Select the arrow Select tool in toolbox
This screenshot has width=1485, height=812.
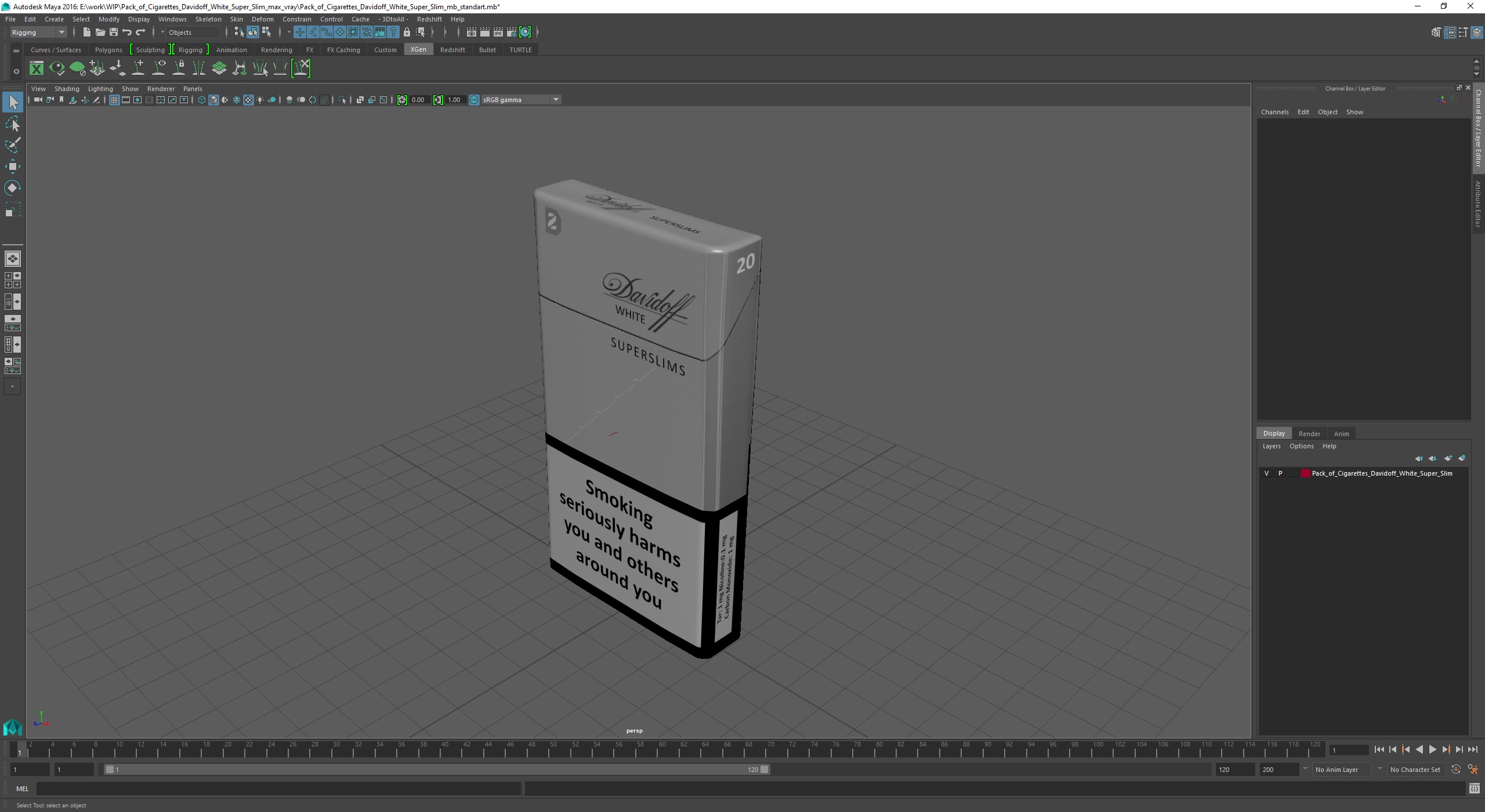[13, 103]
